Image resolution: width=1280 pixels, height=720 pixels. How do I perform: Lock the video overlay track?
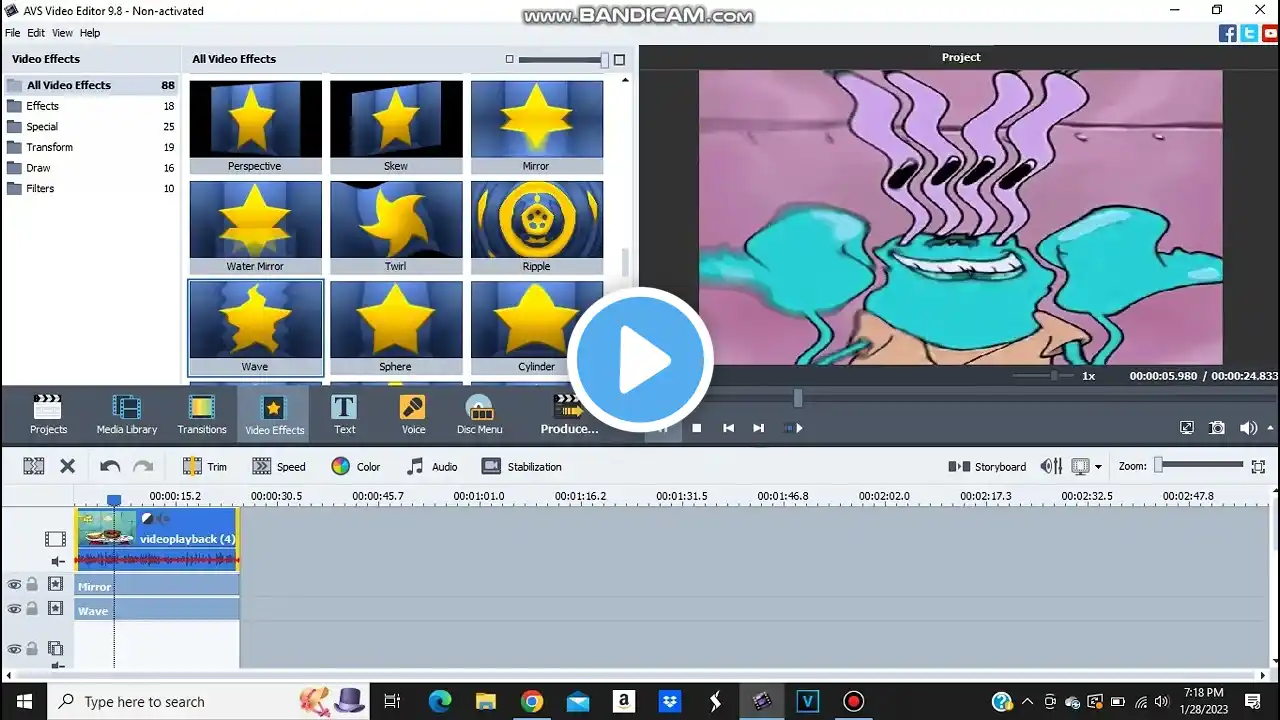[x=32, y=649]
